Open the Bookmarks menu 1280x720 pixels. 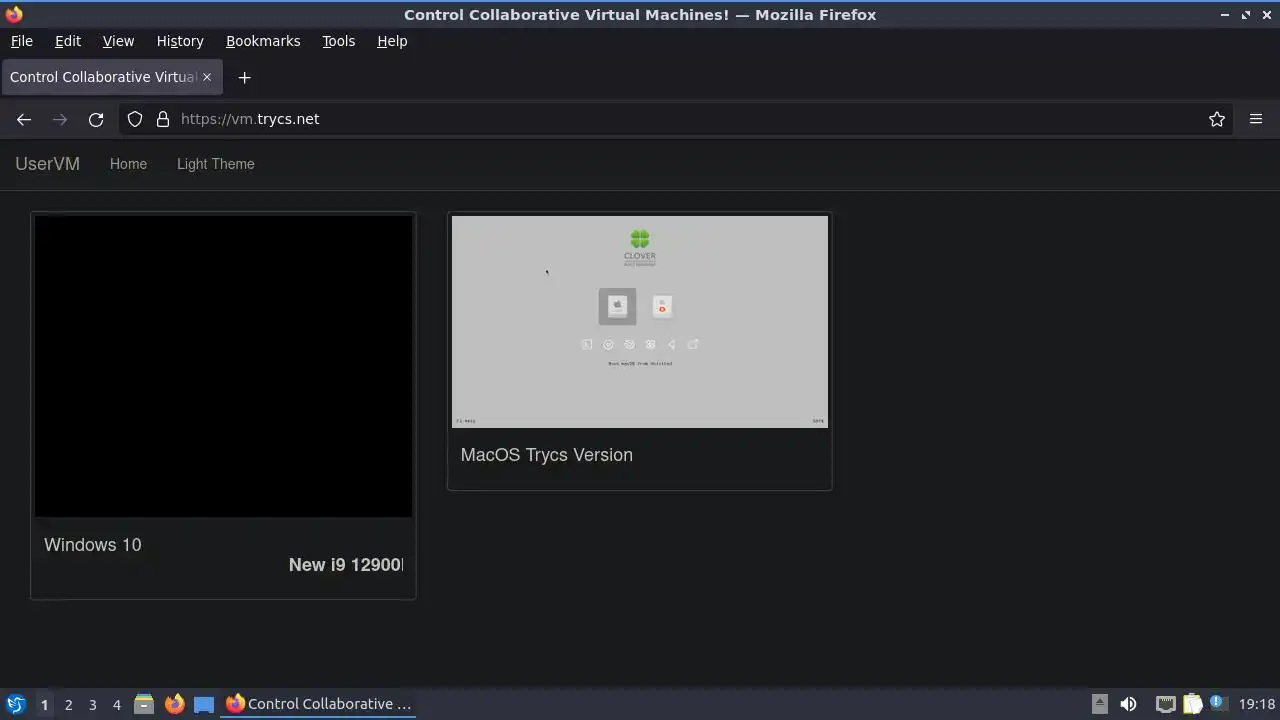pyautogui.click(x=263, y=41)
